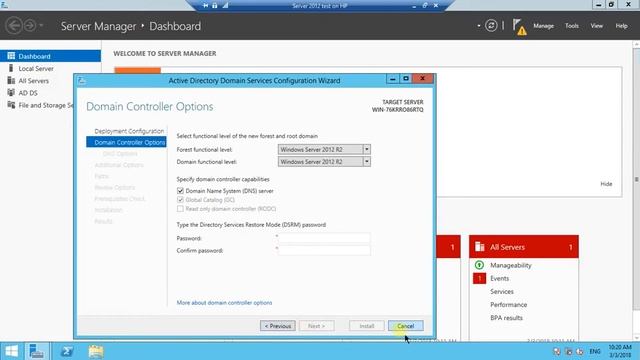Open the Windows Start button

pos(11,351)
